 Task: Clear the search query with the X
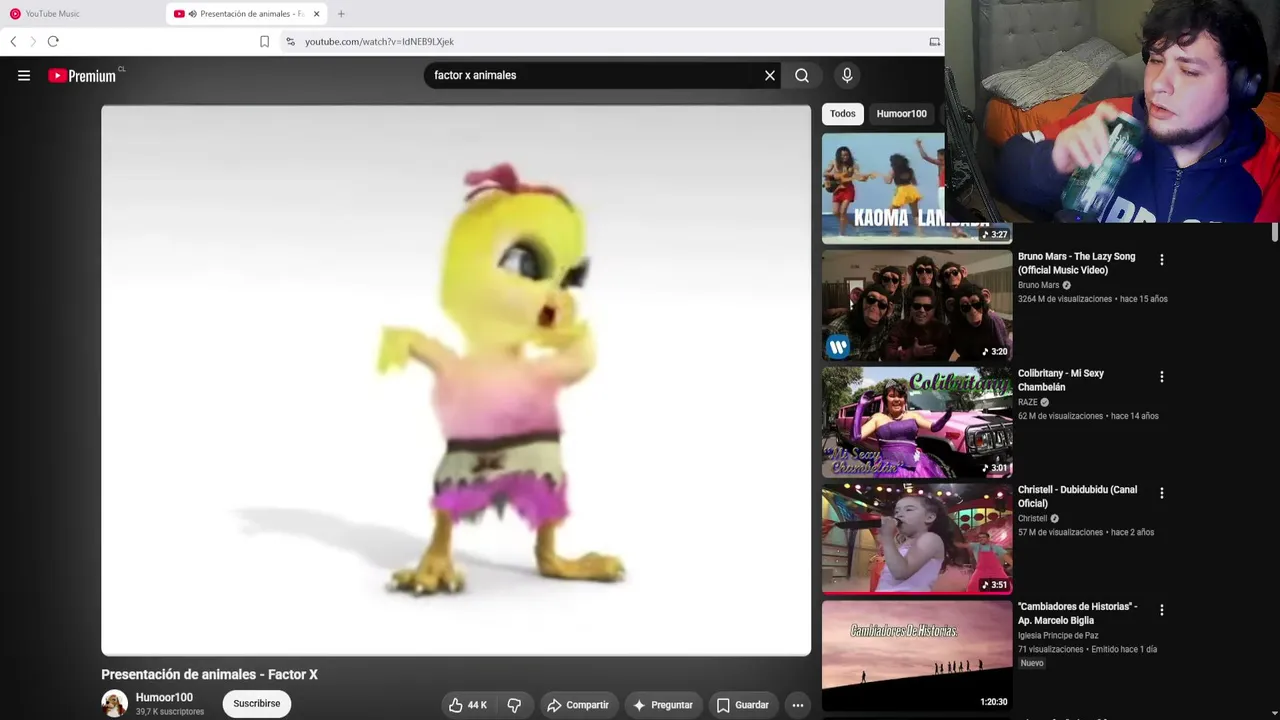[x=770, y=75]
